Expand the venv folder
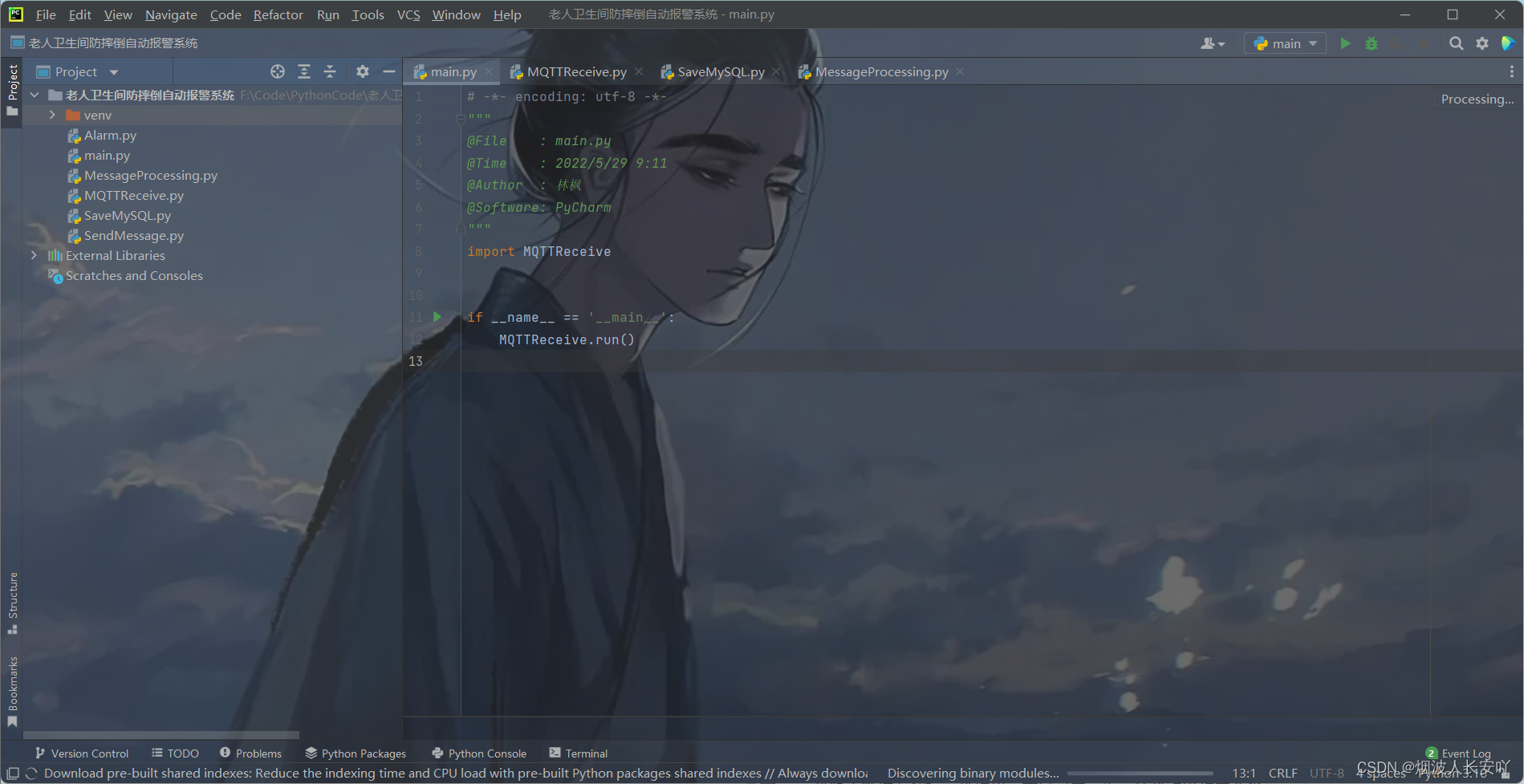 [52, 116]
